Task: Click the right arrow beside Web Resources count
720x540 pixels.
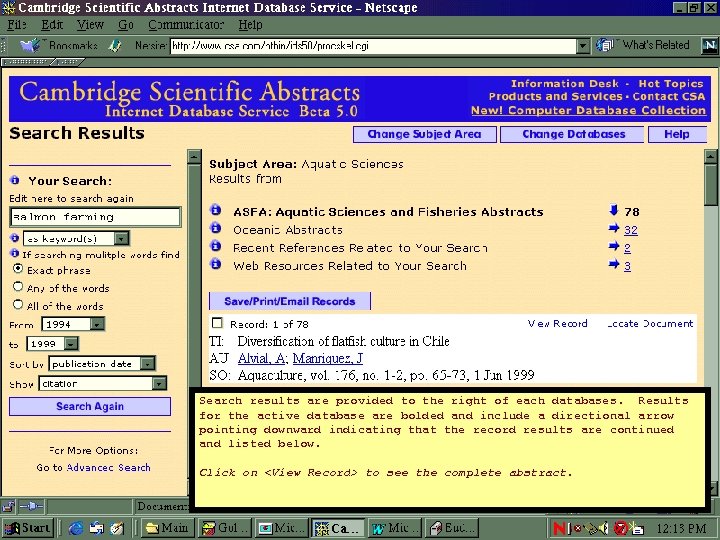Action: click(x=614, y=264)
